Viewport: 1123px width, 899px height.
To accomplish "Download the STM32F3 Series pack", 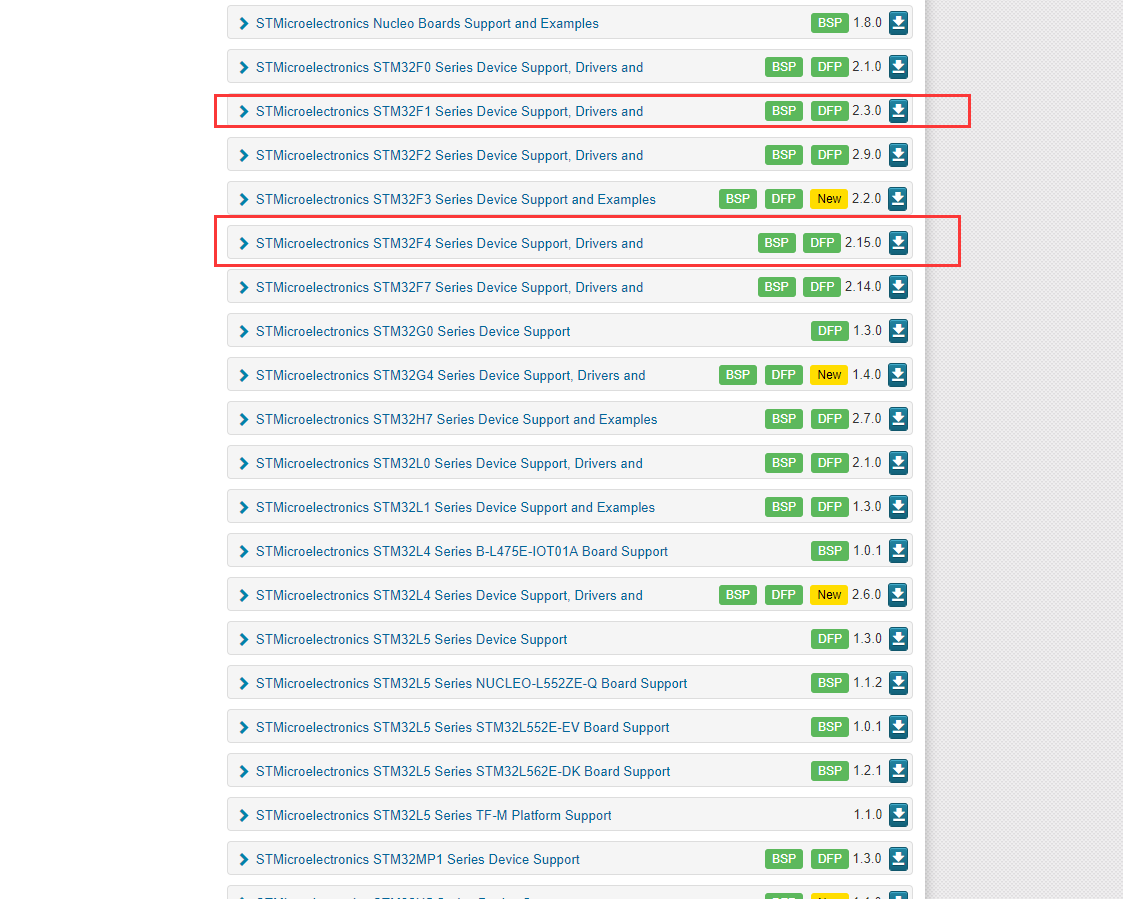I will [897, 199].
